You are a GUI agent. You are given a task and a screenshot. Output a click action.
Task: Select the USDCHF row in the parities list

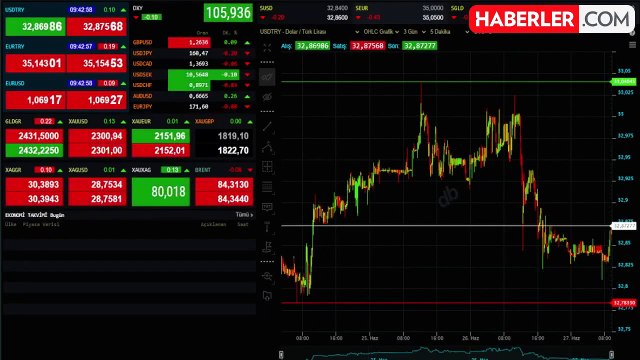[192, 85]
